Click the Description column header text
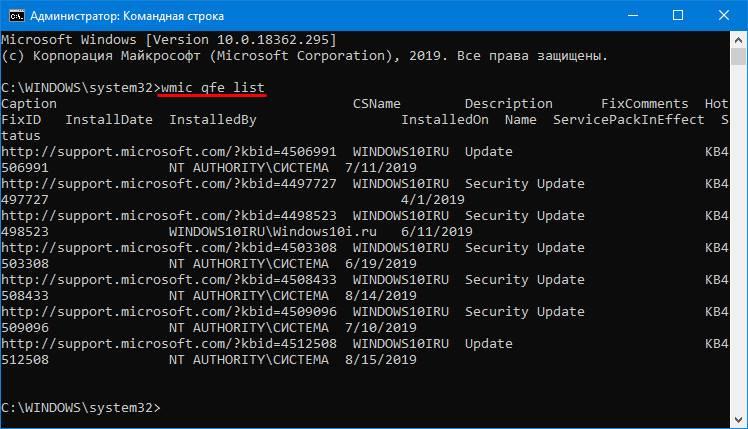Viewport: 748px width, 429px height. (509, 104)
